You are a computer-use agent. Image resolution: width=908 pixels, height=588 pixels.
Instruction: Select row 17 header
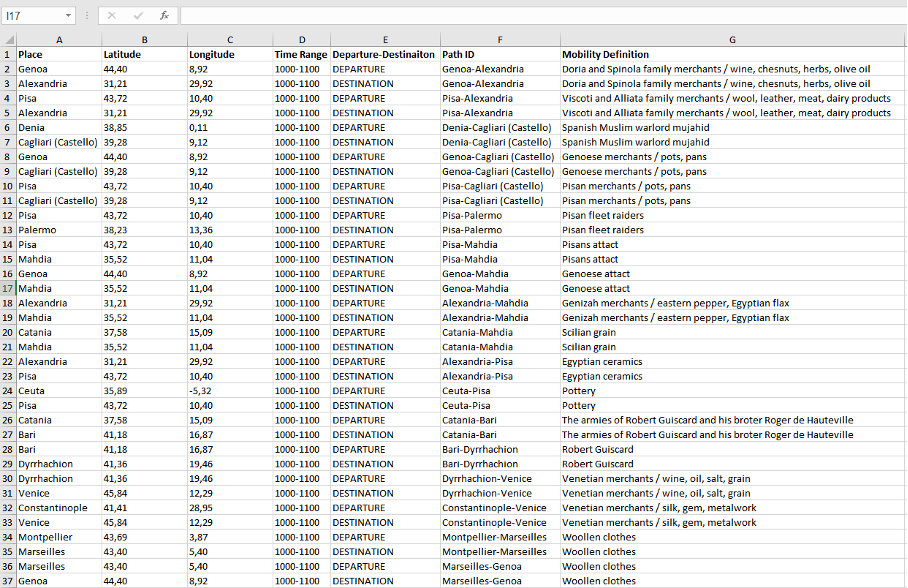click(x=8, y=288)
